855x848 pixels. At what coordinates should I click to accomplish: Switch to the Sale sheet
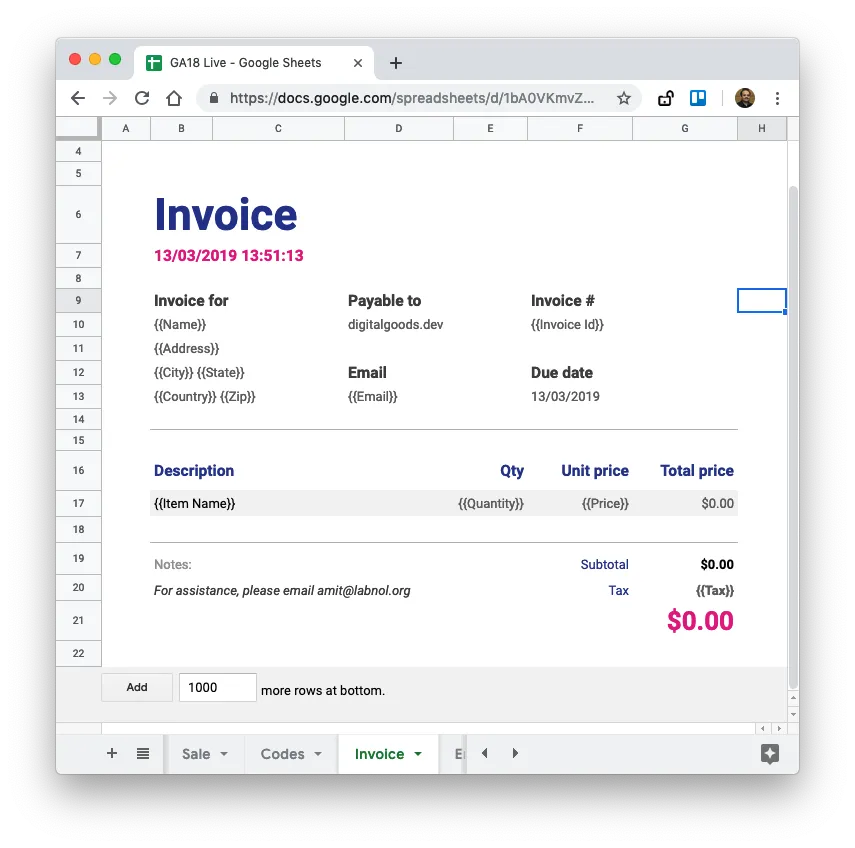tap(198, 753)
